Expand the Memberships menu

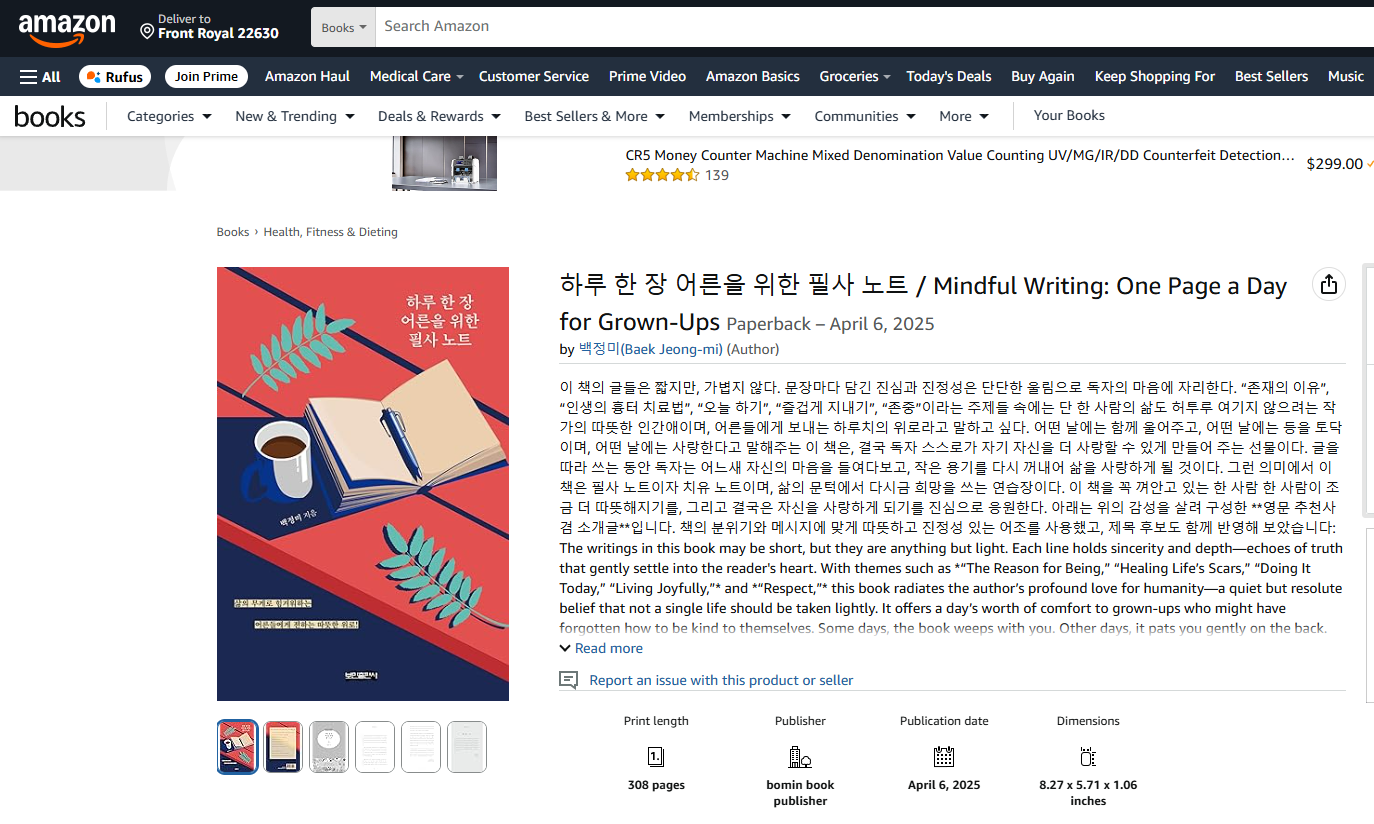(x=740, y=116)
